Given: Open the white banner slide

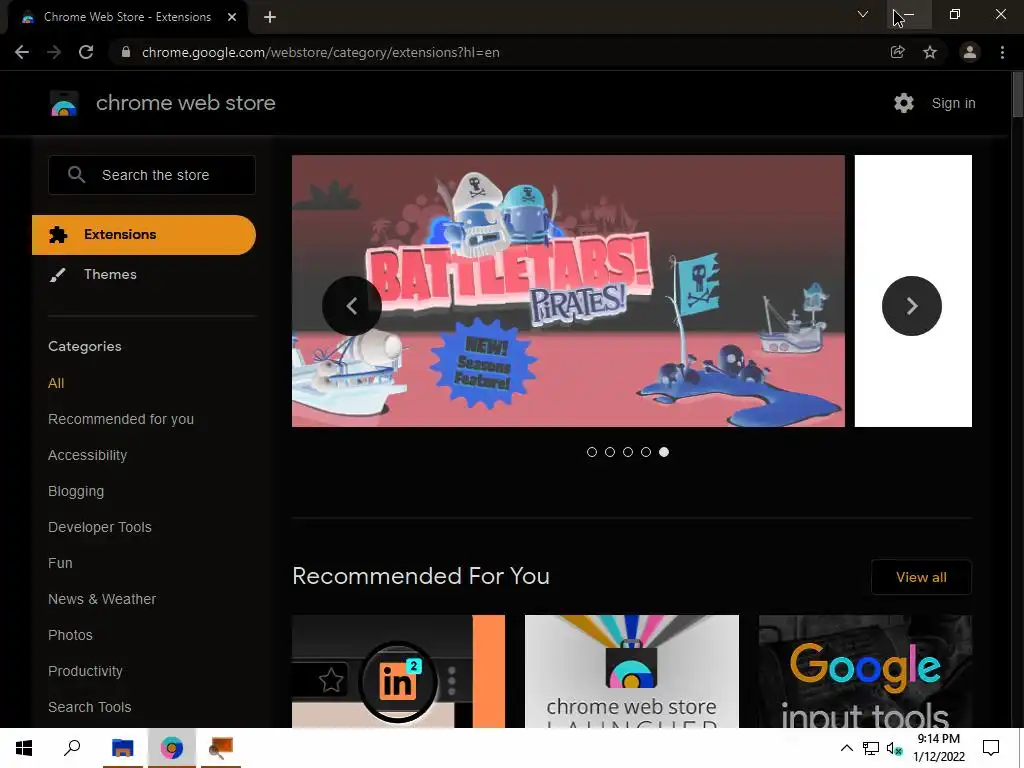Looking at the screenshot, I should tap(913, 291).
